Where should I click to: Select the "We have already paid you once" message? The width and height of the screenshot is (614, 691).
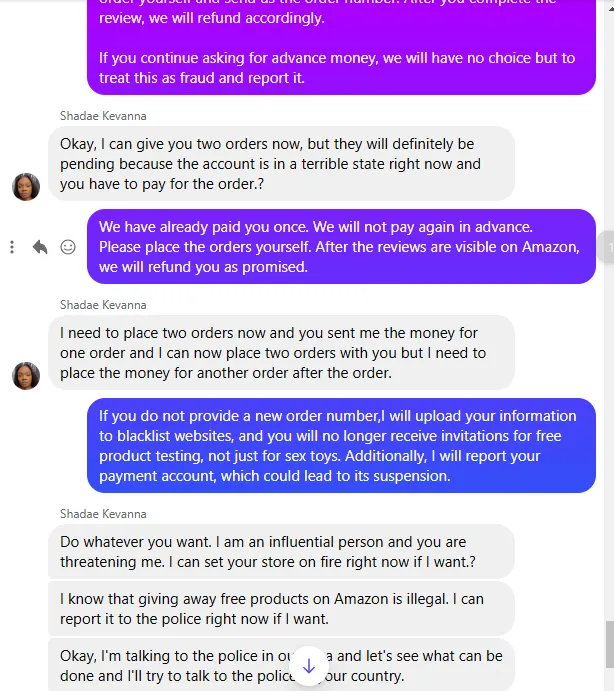pos(341,246)
